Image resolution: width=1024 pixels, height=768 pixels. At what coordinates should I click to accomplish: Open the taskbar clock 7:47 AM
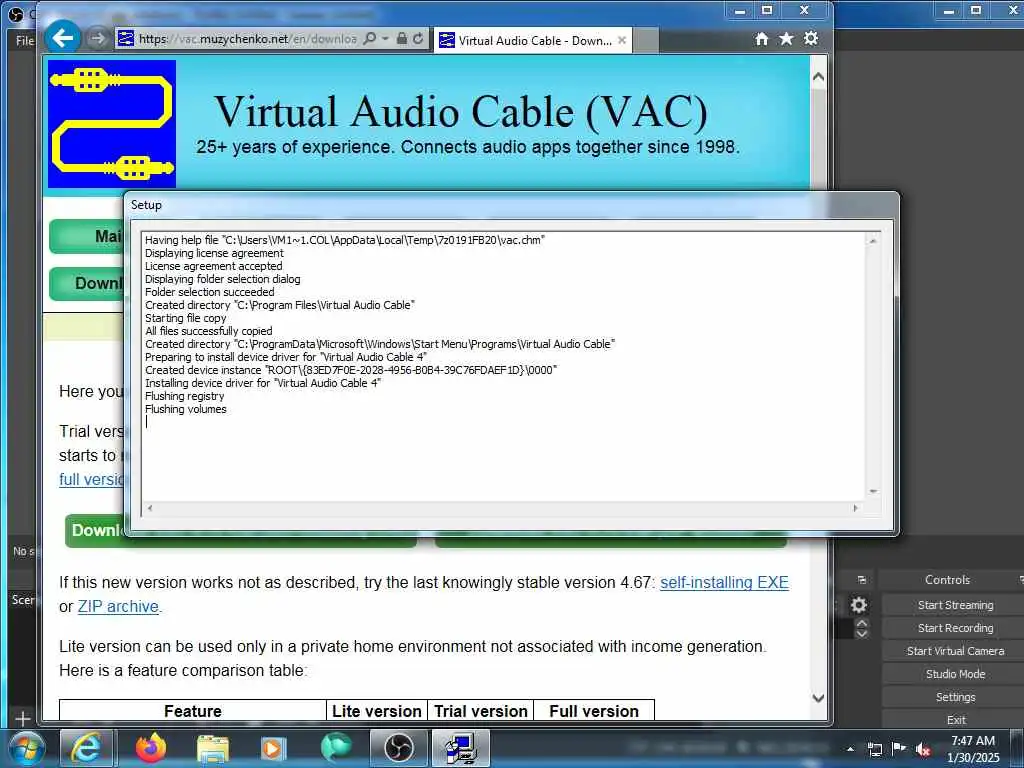pos(973,748)
